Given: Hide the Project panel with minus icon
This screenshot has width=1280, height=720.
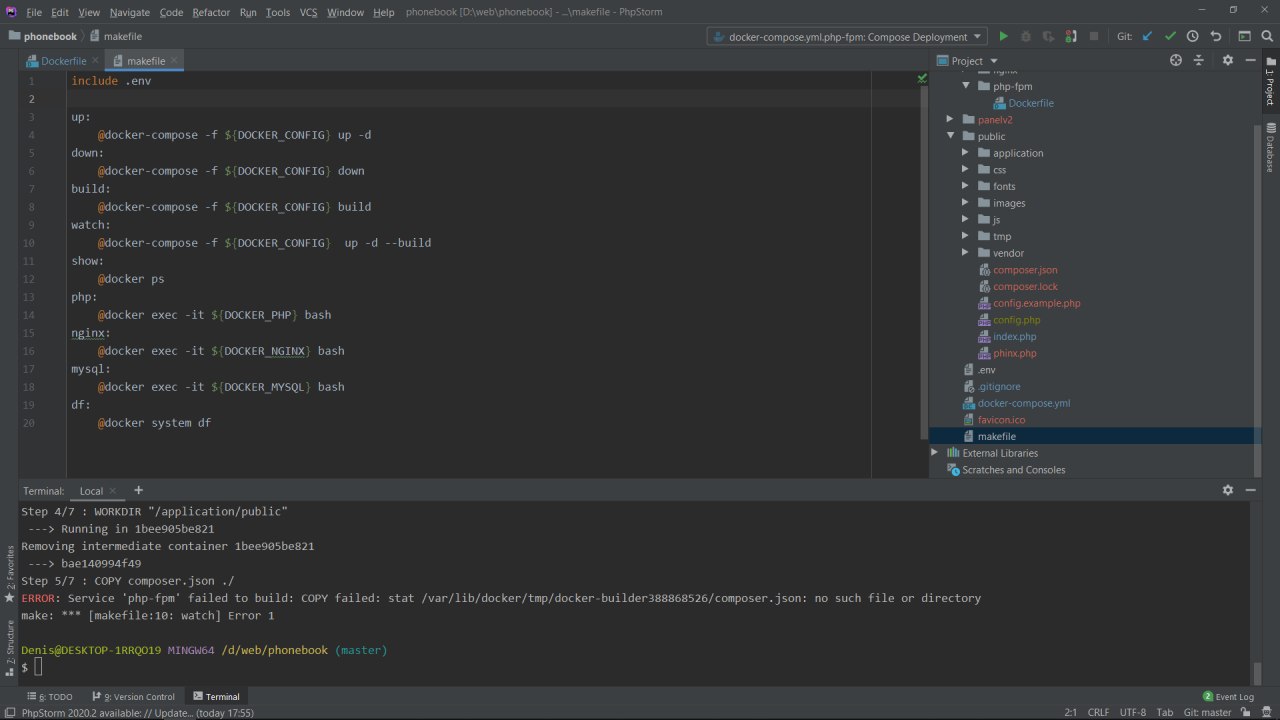Looking at the screenshot, I should coord(1251,60).
